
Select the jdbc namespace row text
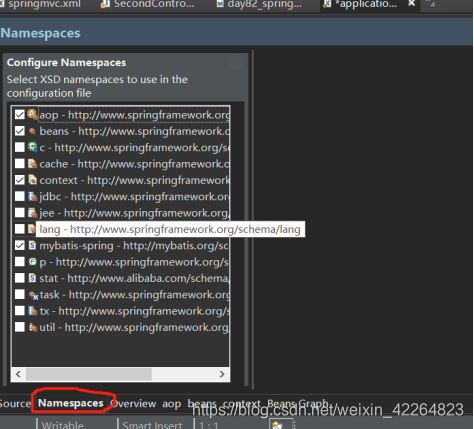coord(134,197)
